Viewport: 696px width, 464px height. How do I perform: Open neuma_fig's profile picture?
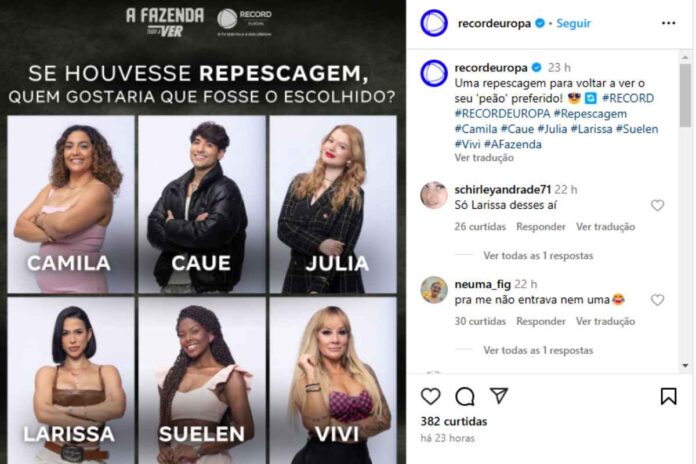click(433, 290)
